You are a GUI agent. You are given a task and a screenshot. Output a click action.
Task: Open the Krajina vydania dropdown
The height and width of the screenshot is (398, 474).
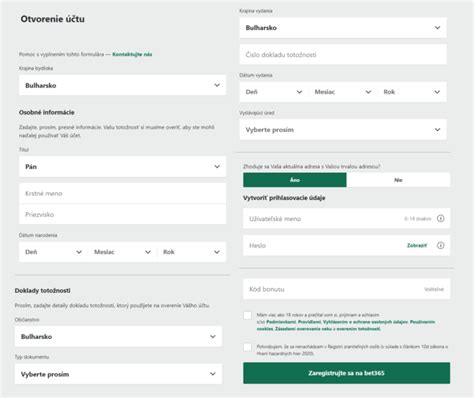coord(343,28)
